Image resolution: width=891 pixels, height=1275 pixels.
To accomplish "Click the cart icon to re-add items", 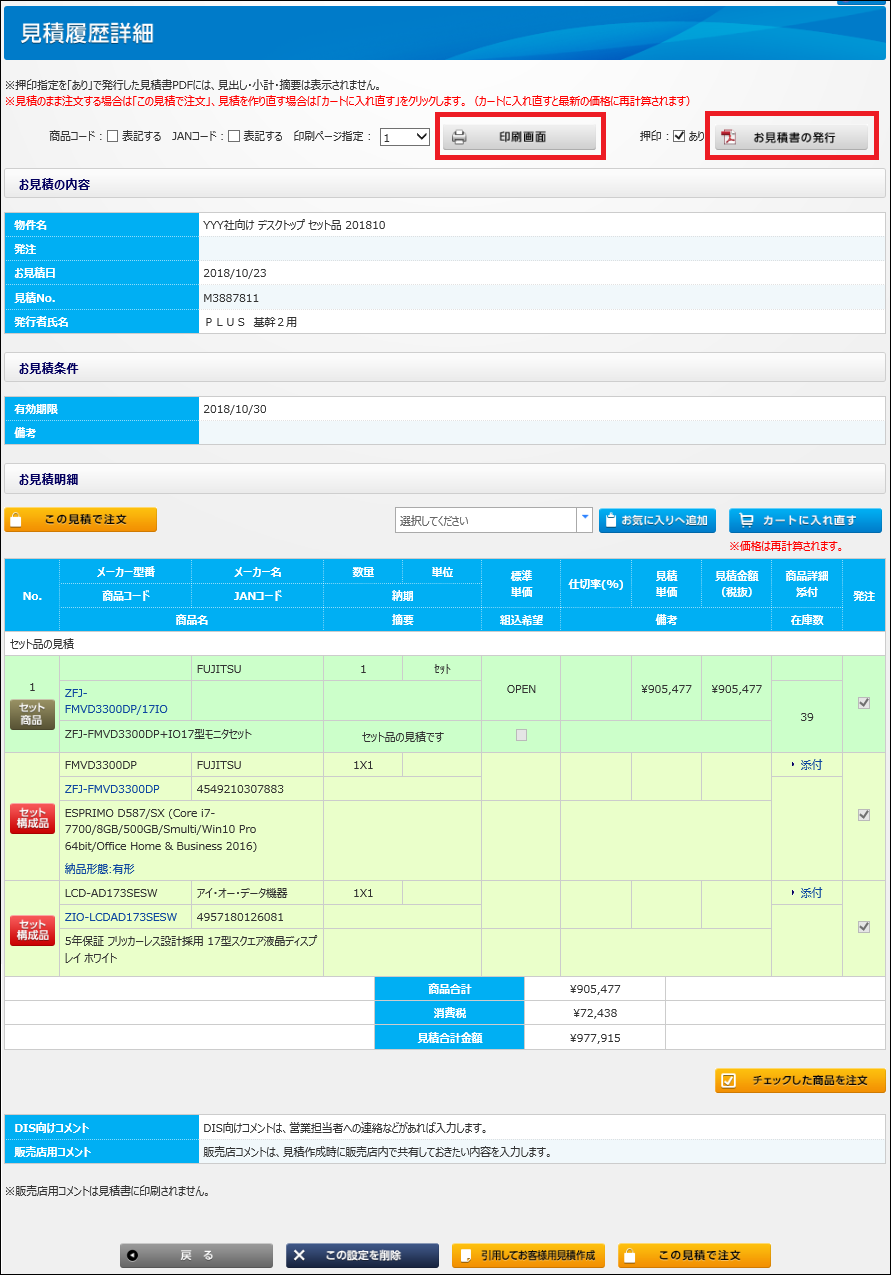I will 744,521.
